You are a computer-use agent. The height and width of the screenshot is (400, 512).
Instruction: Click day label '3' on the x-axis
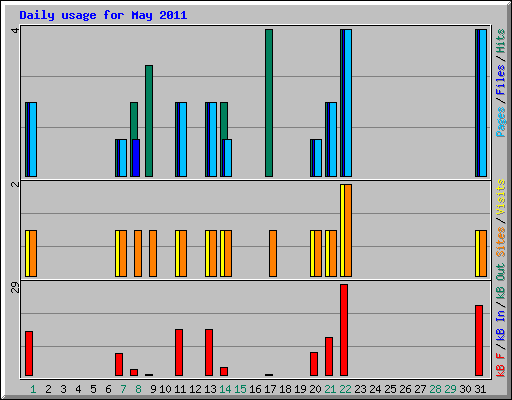(63, 389)
